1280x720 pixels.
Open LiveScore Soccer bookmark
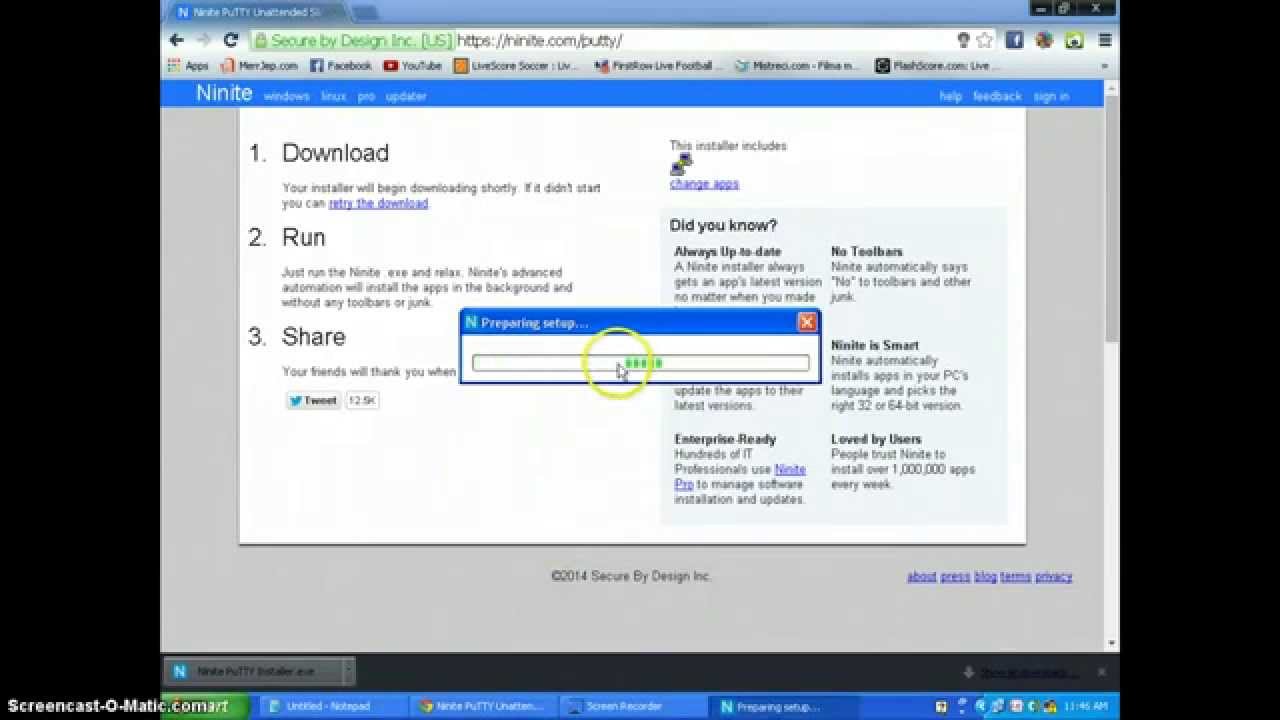tap(516, 66)
